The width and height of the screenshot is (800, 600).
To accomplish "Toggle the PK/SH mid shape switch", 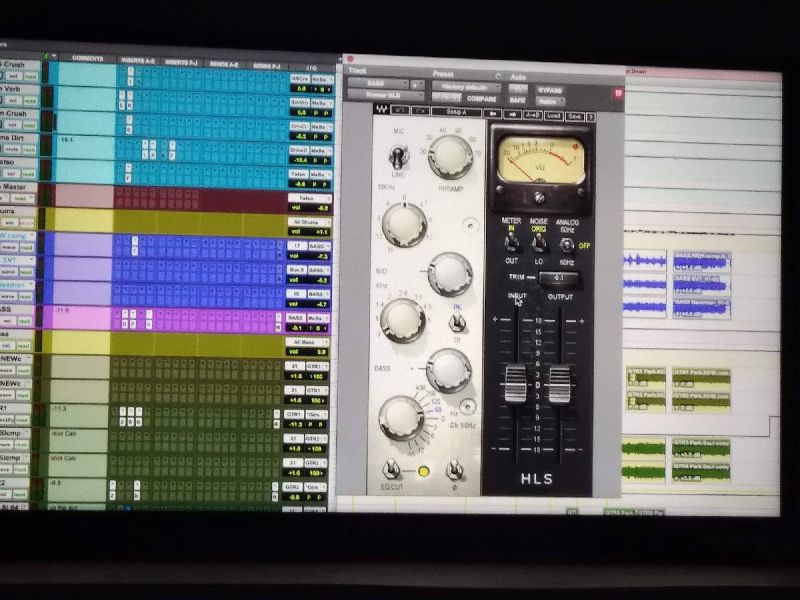I will click(457, 322).
